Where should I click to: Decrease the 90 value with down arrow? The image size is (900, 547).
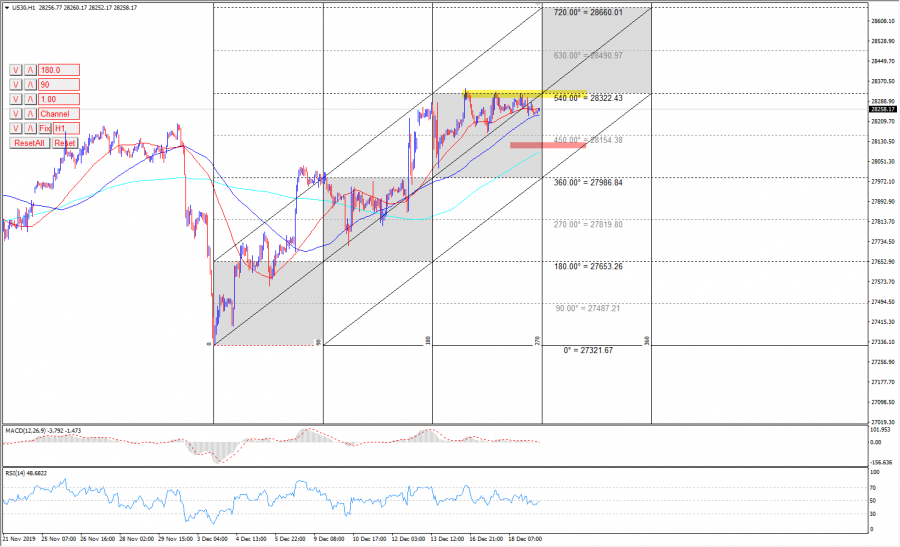(x=16, y=85)
